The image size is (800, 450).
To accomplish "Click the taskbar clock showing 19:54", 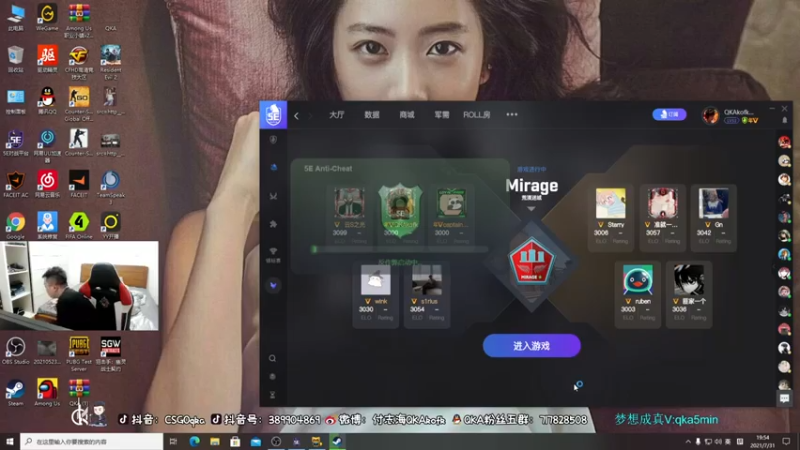I will (x=762, y=441).
